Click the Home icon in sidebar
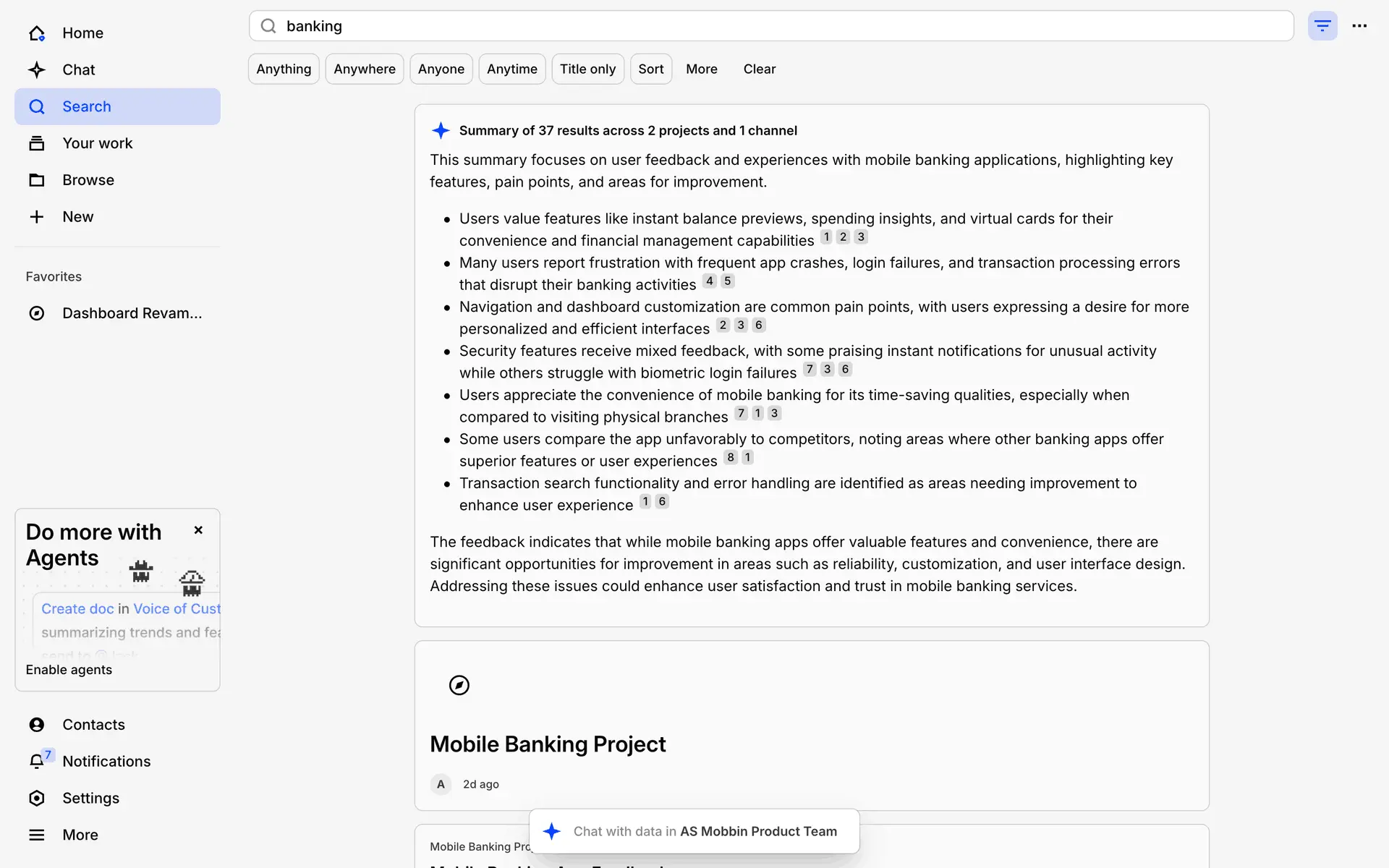1389x868 pixels. point(37,33)
